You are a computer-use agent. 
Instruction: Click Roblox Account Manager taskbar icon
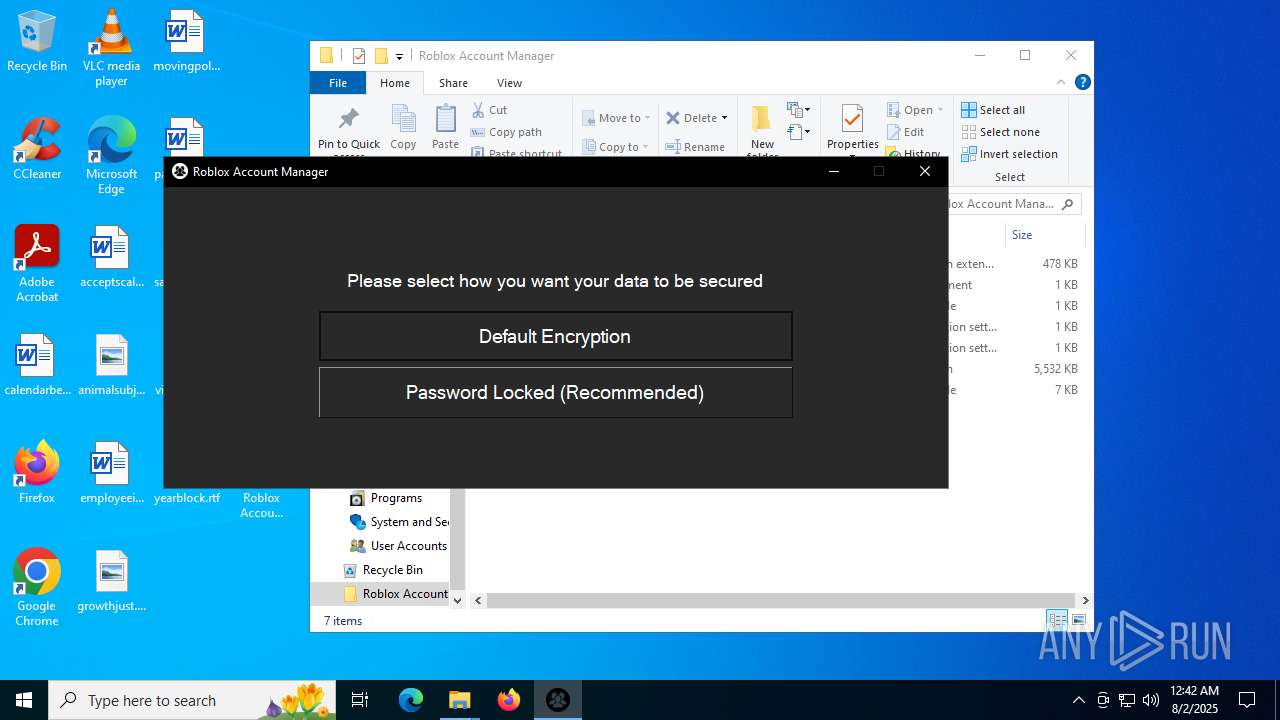(558, 700)
